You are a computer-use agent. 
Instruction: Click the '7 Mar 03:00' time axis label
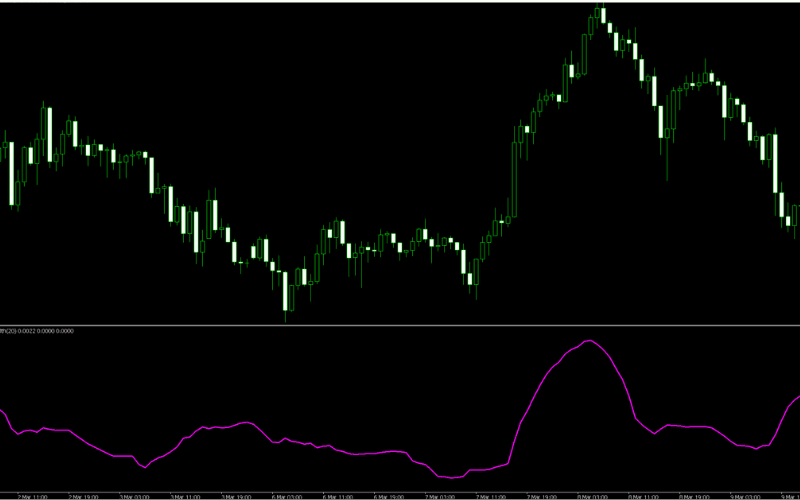(x=440, y=496)
